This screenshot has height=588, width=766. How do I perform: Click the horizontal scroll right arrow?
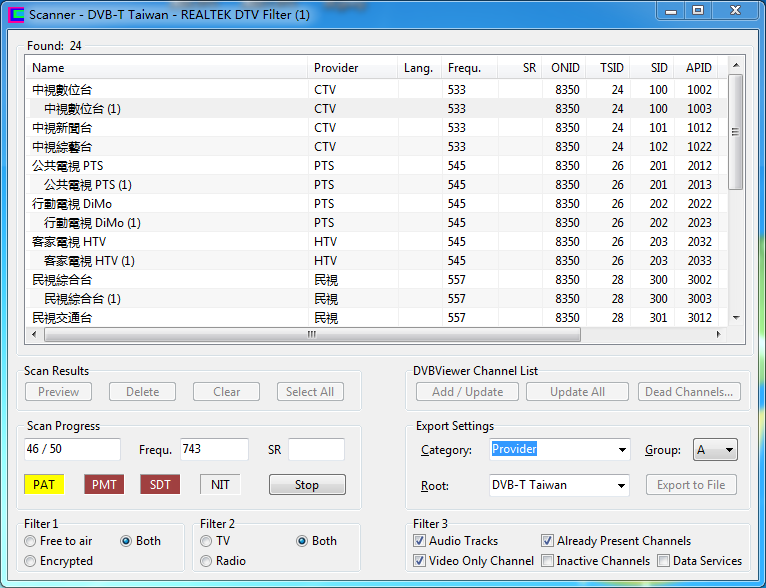719,335
